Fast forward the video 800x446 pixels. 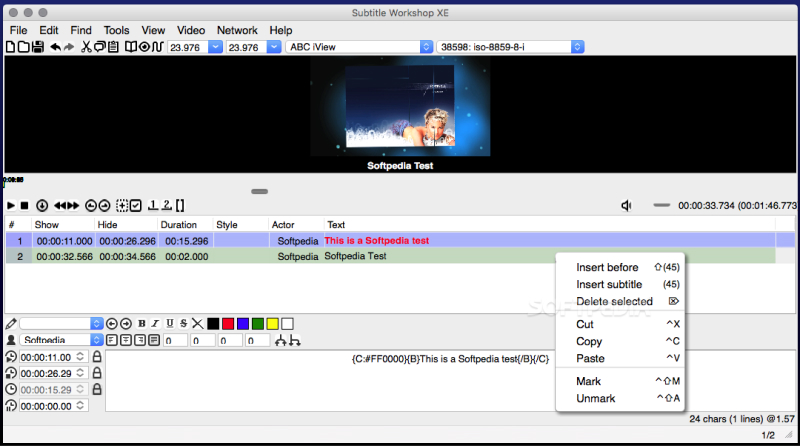pyautogui.click(x=73, y=206)
